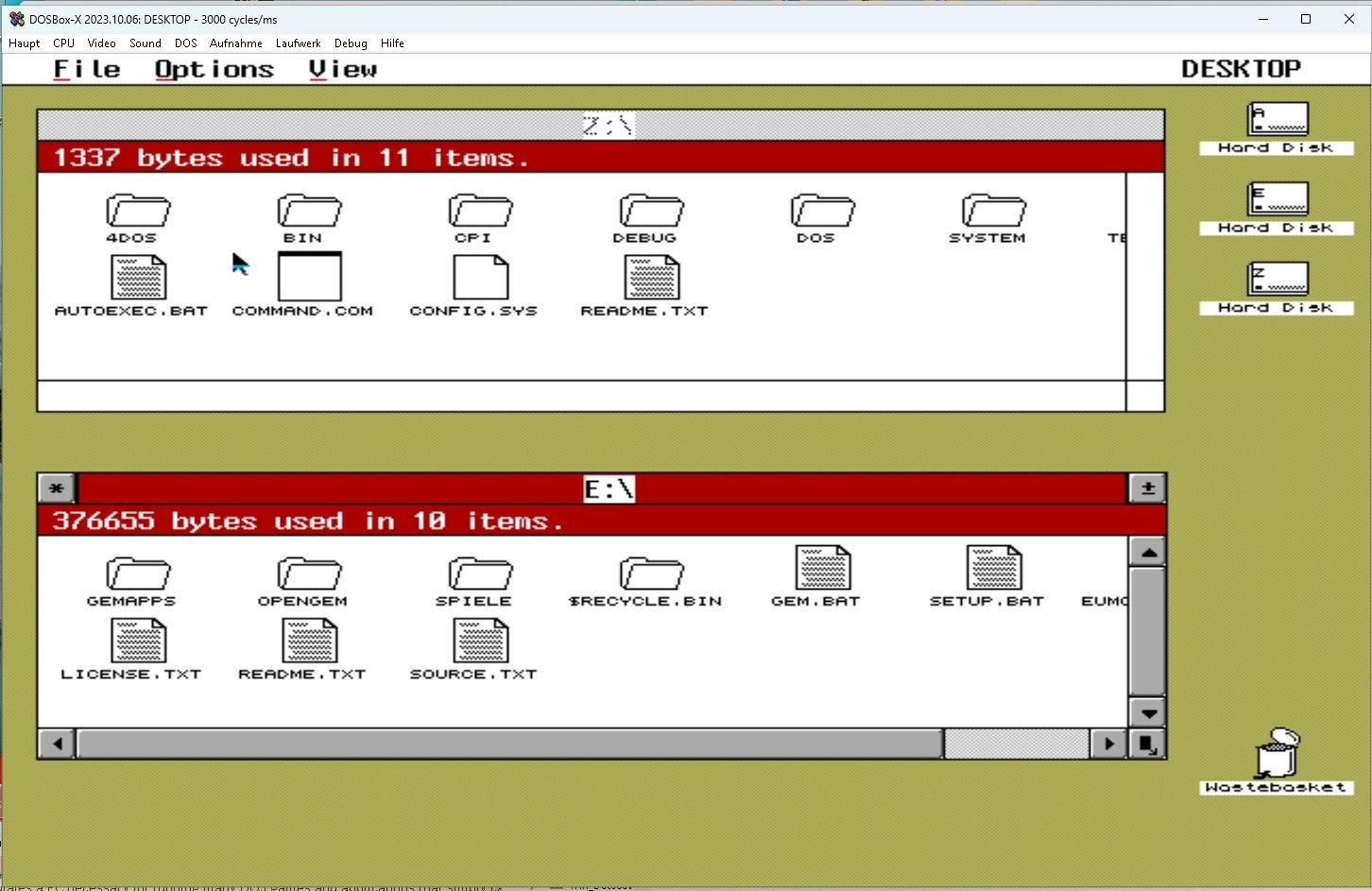
Task: Select the OPENGEM folder icon
Action: [309, 574]
